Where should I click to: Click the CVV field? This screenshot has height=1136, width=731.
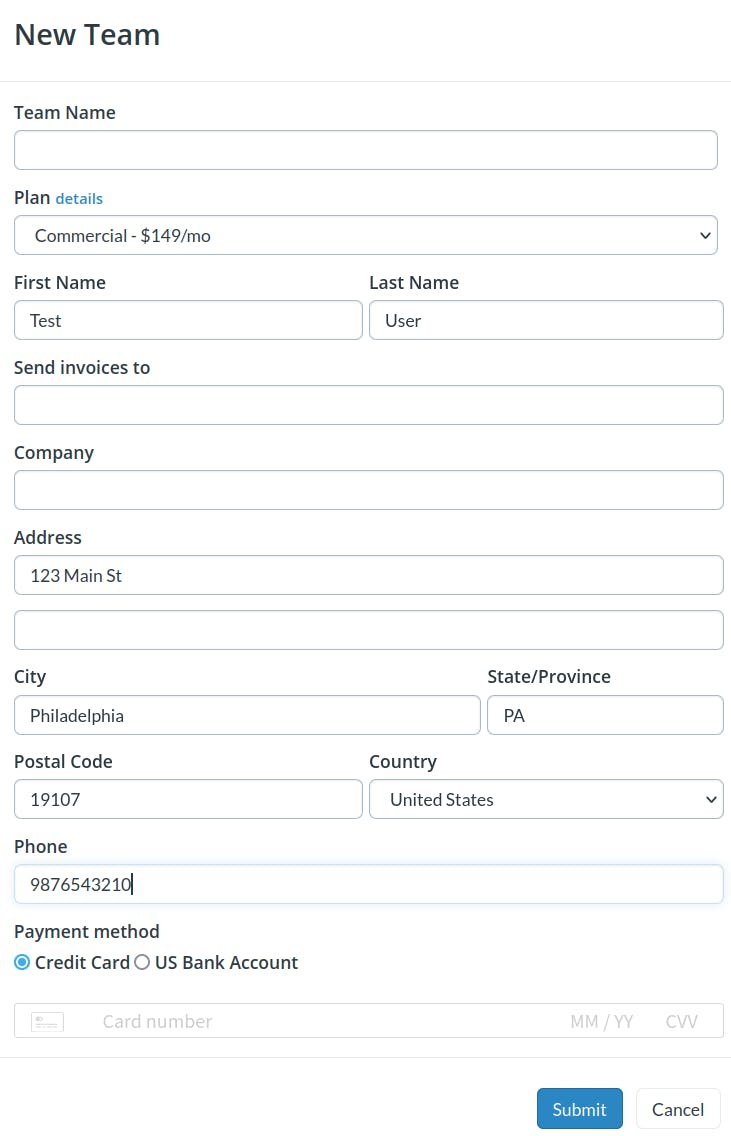(681, 1021)
